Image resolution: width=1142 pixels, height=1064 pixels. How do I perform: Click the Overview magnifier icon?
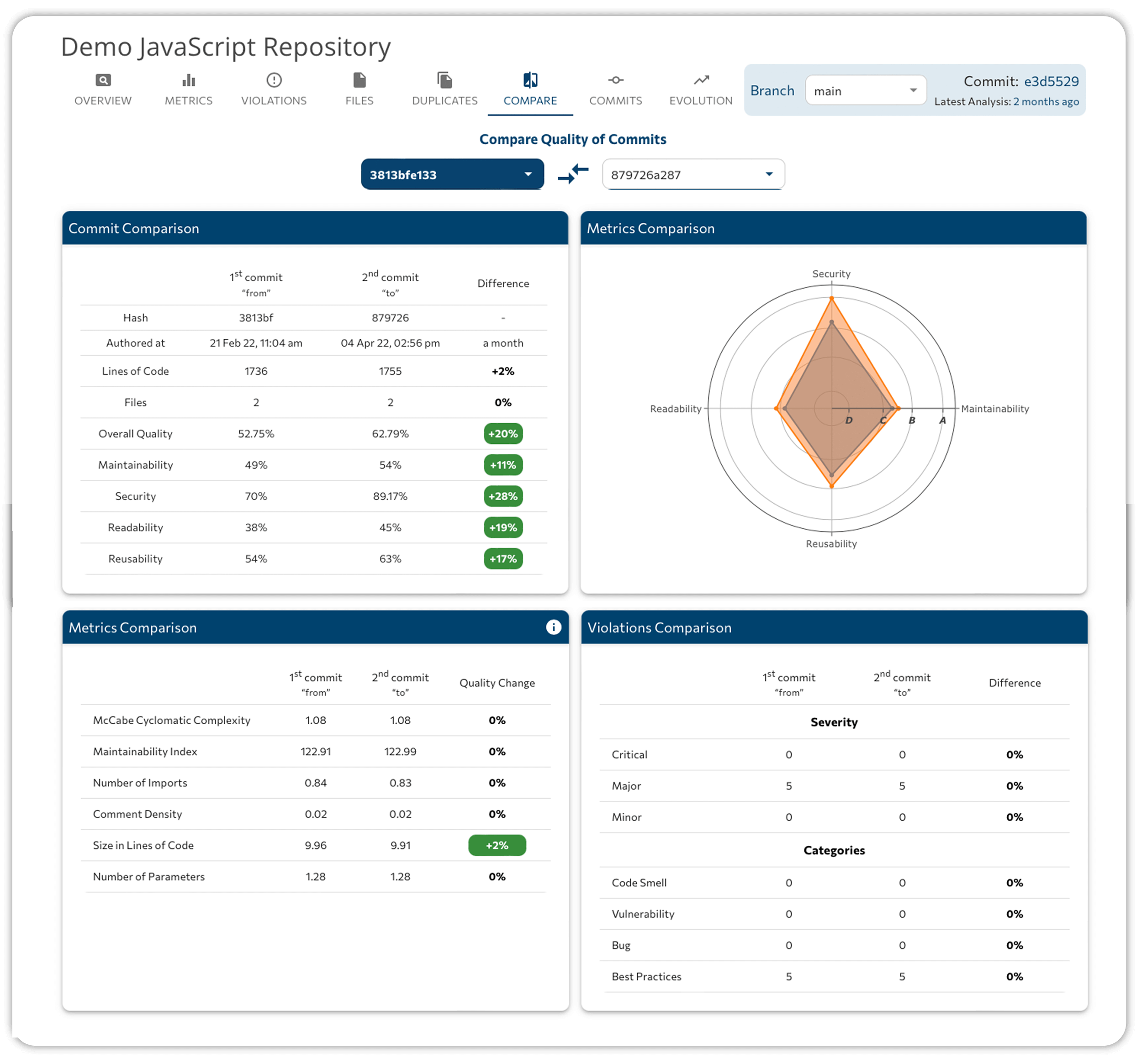tap(103, 80)
